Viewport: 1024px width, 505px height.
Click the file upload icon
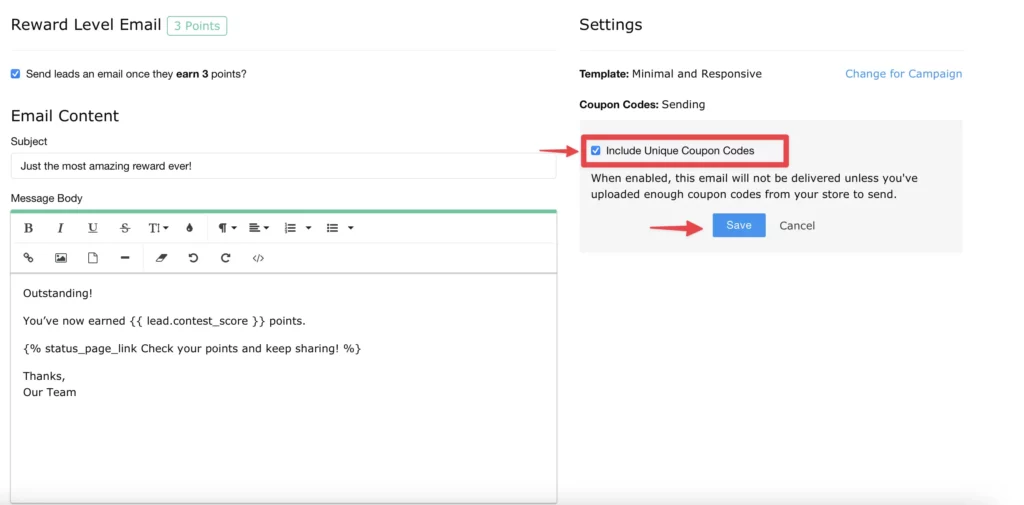coord(93,258)
